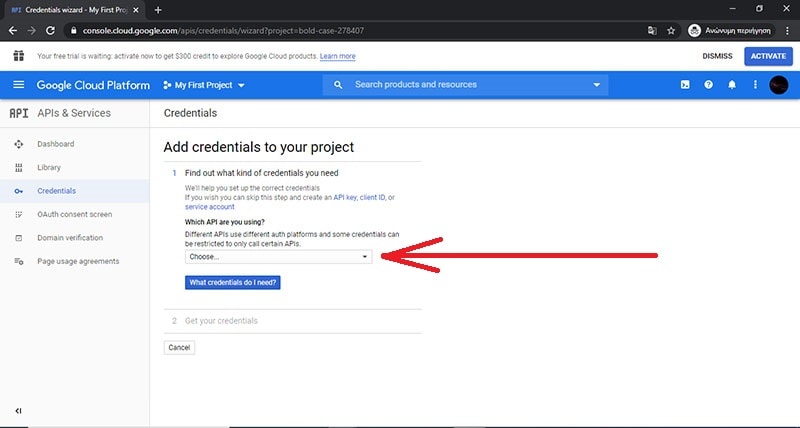Viewport: 800px width, 428px height.
Task: Bookmark this page with star icon
Action: pyautogui.click(x=671, y=30)
